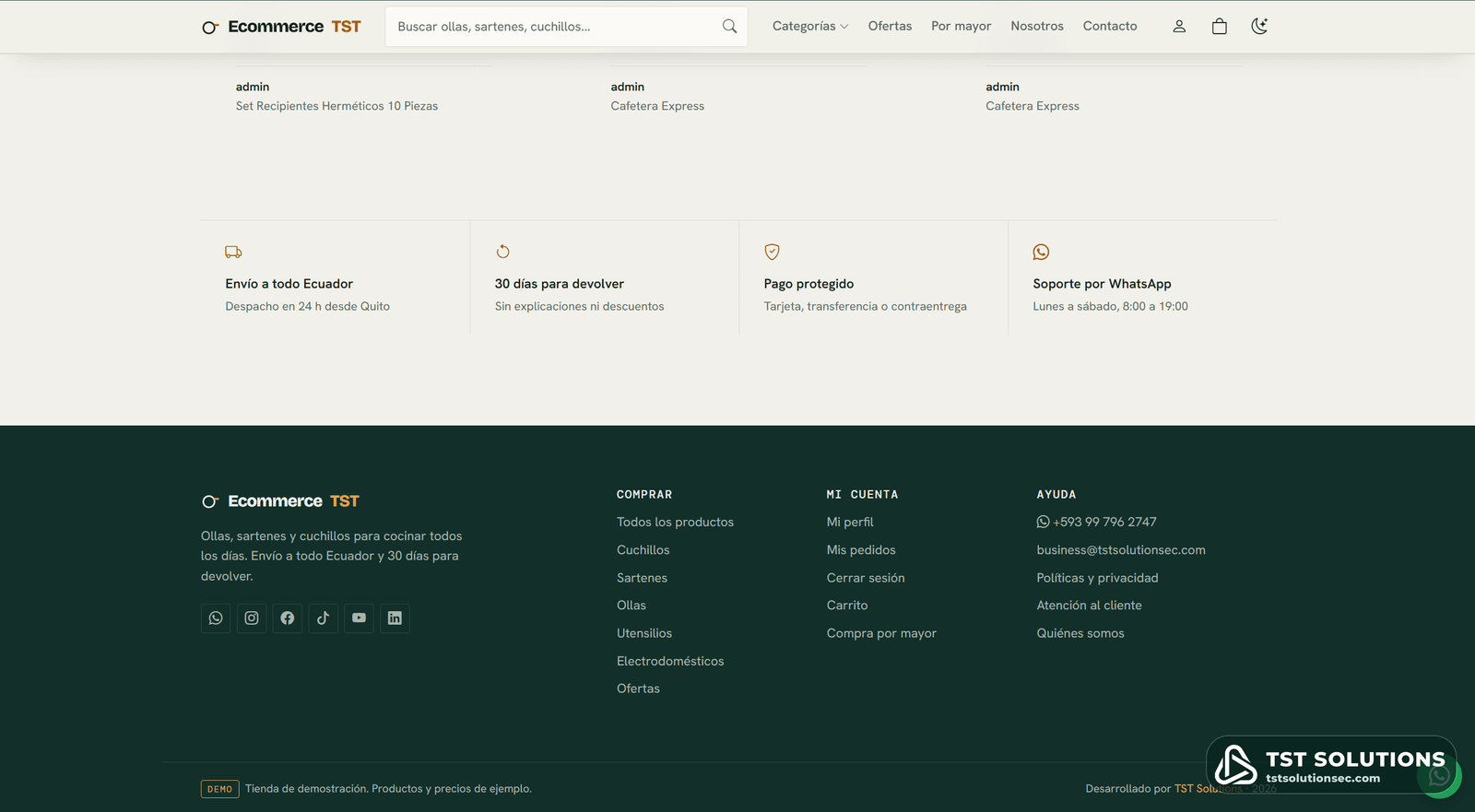Toggle dark mode moon icon
Screen dimensions: 1475x812
[1259, 27]
